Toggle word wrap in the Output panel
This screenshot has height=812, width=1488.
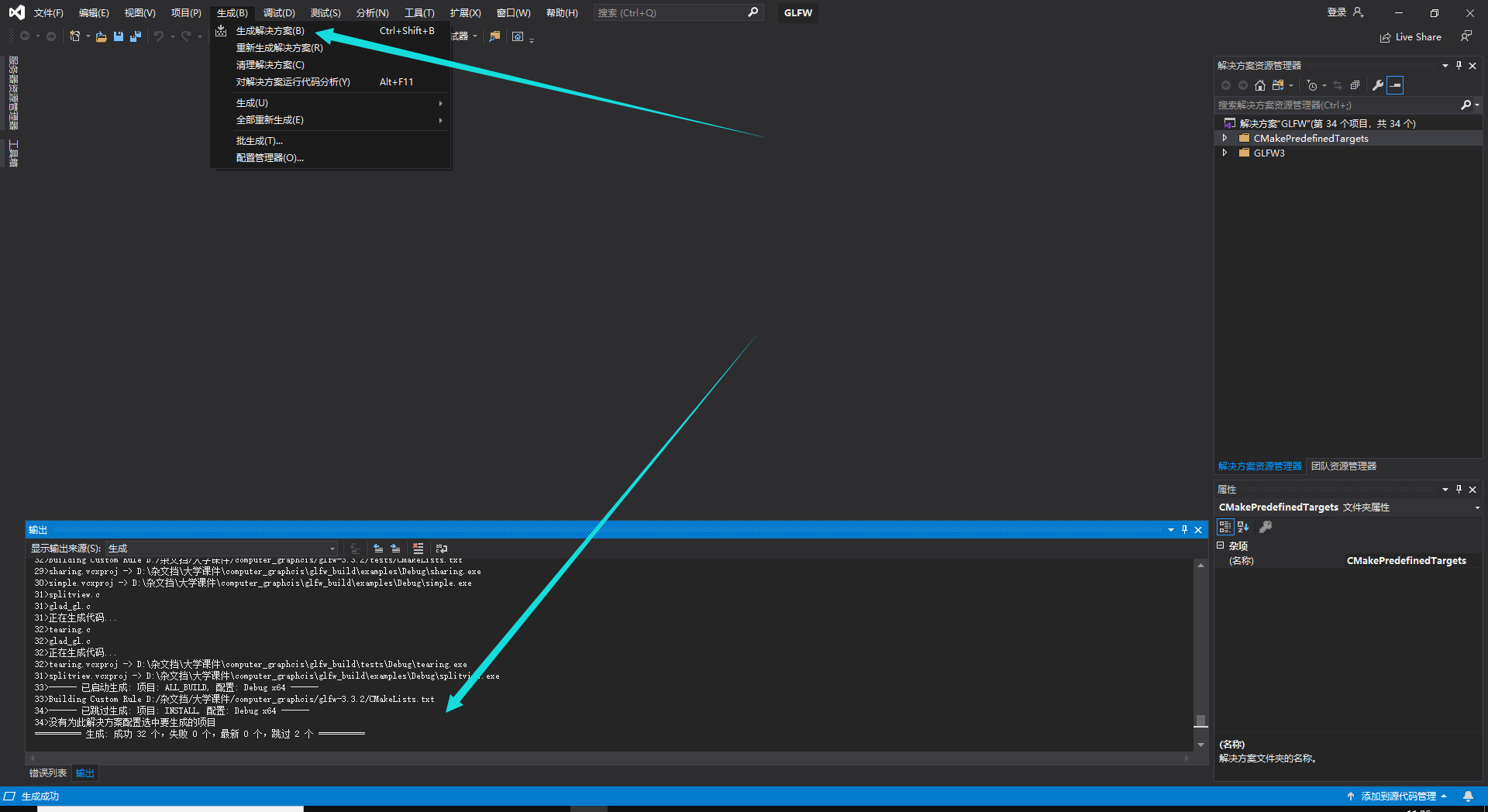coord(440,548)
